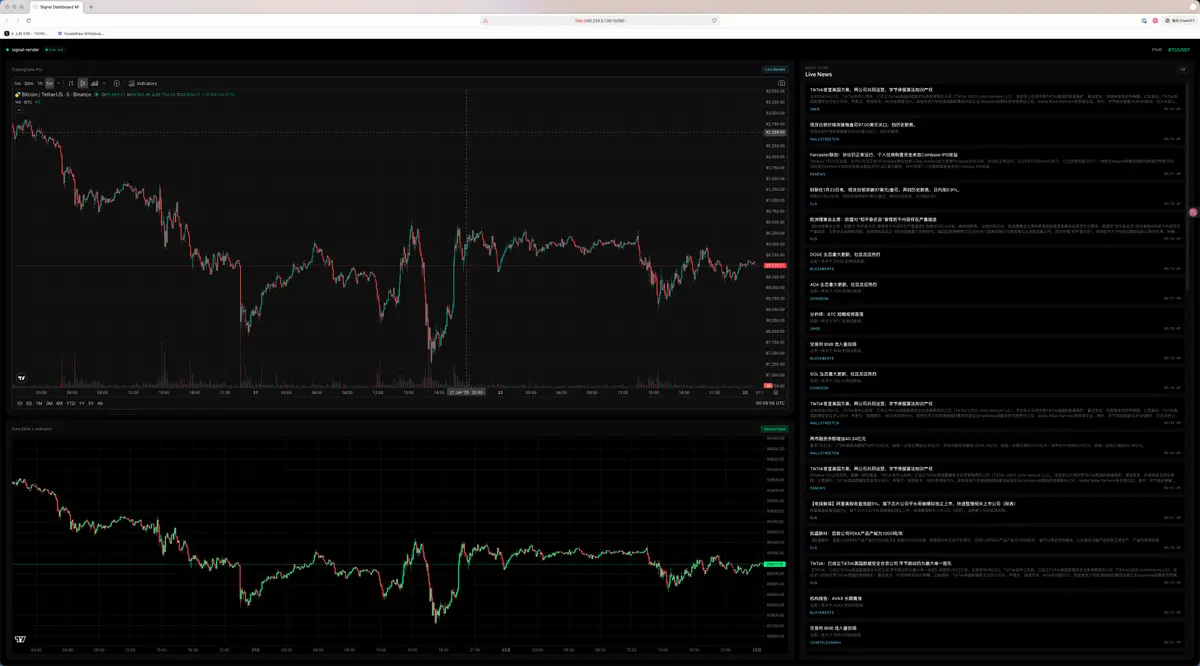Click the TradingView logo on the upper chart

[21, 379]
